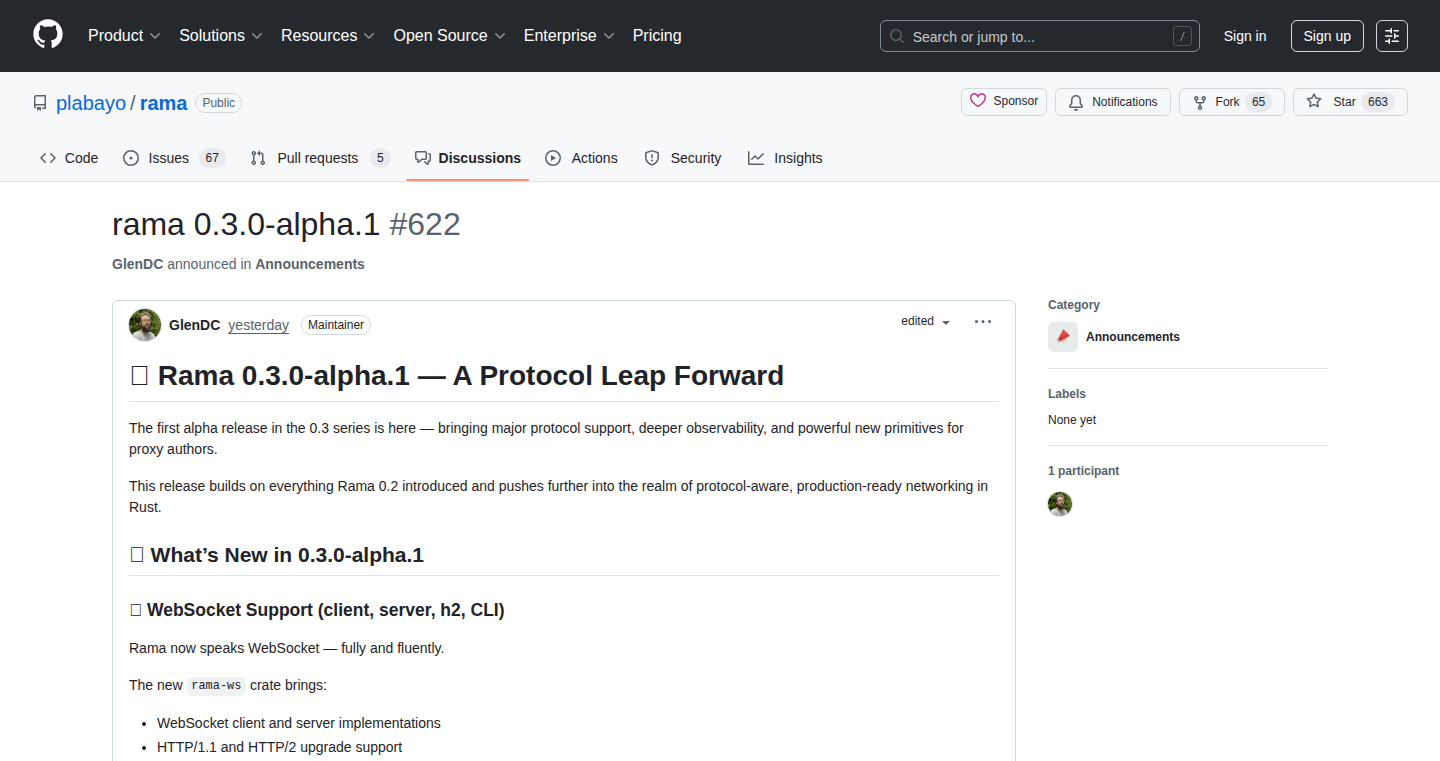
Task: Click the Sponsor heart icon
Action: tap(978, 101)
